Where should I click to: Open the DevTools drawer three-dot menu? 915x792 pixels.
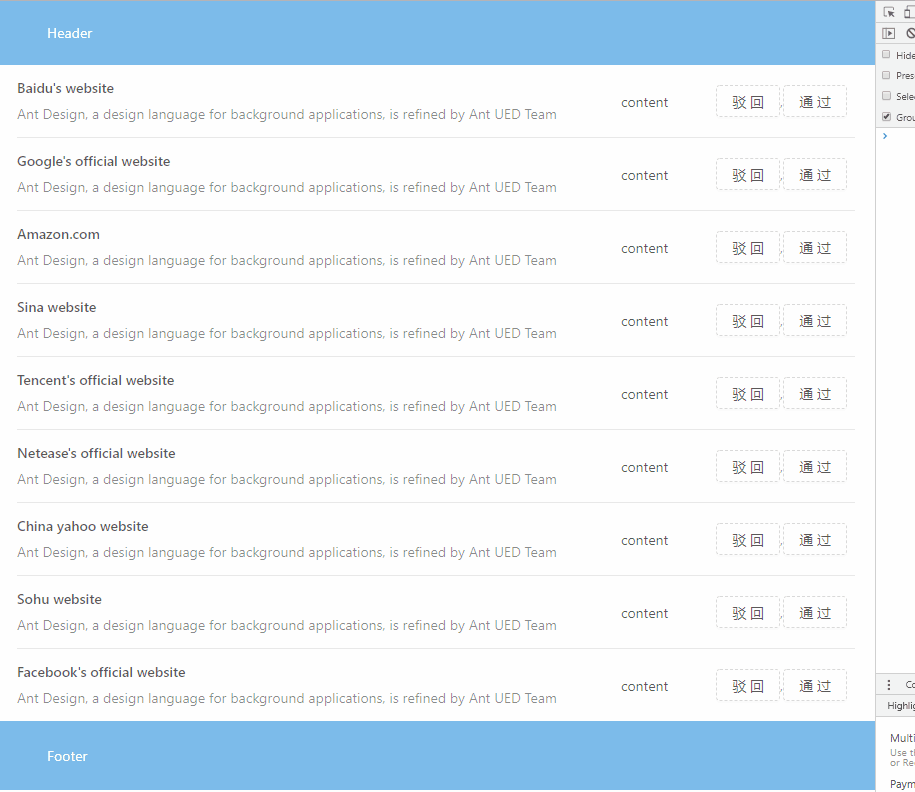tap(889, 685)
